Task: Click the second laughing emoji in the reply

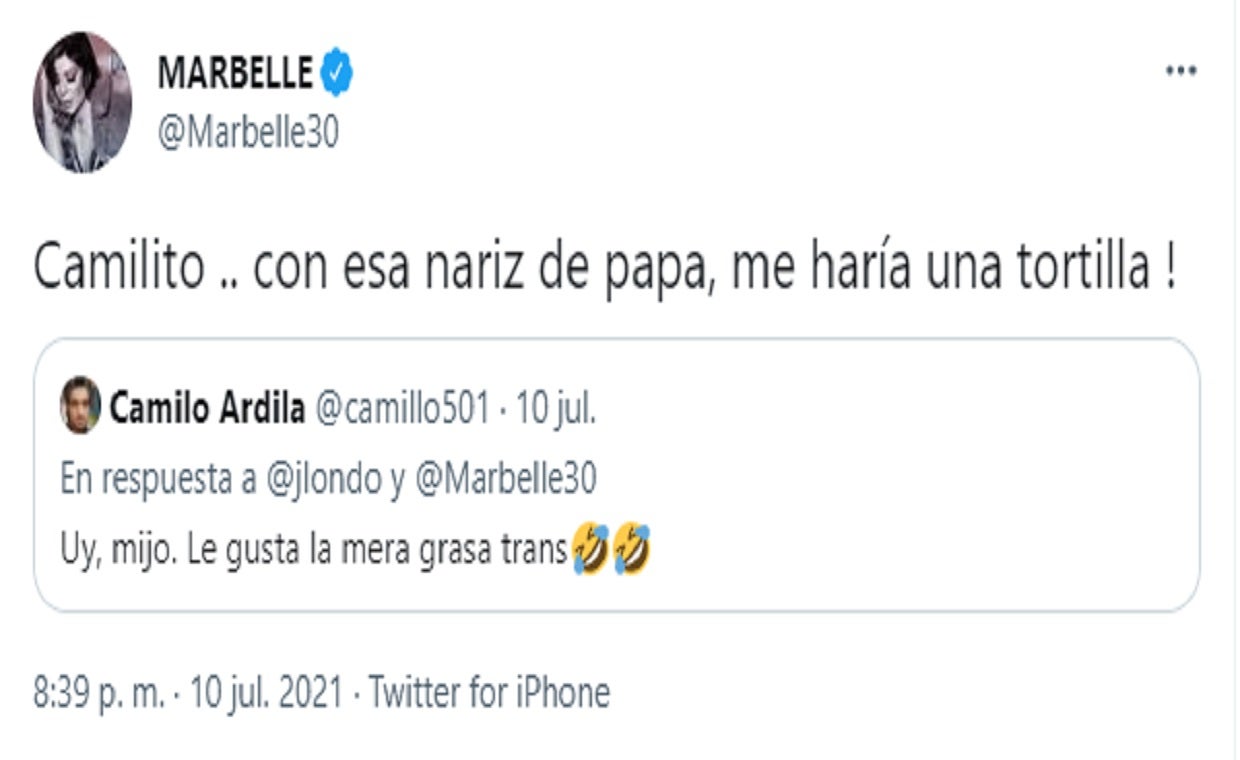Action: point(630,546)
